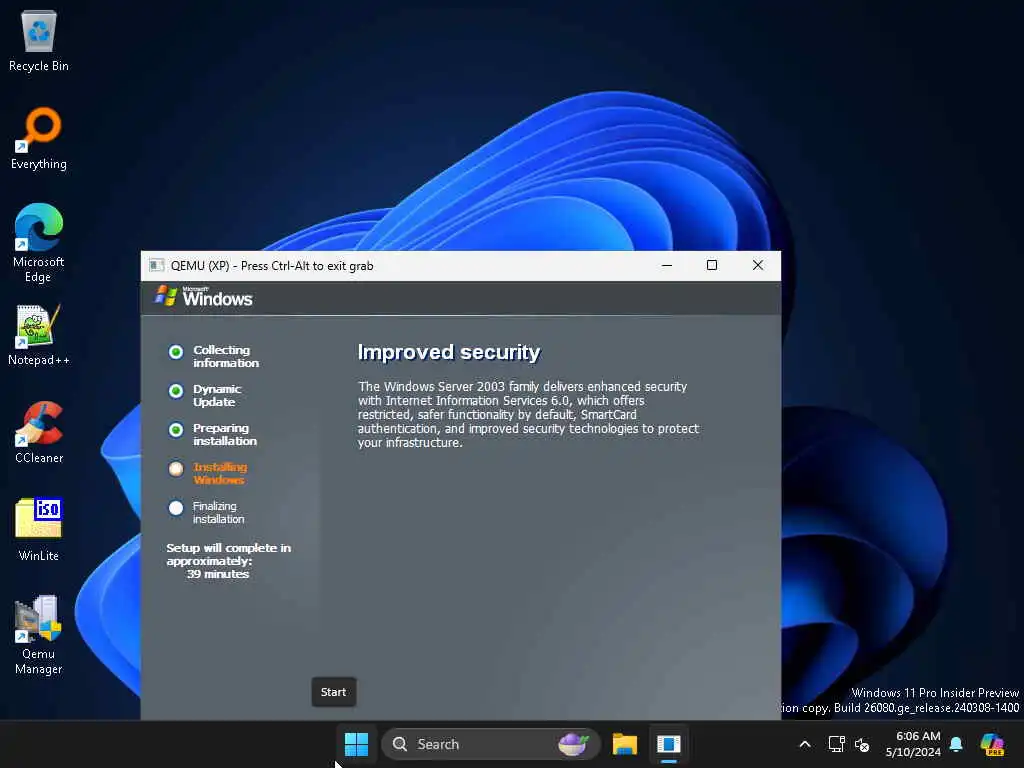Click the '39 minutes' remaining time text
Viewport: 1024px width, 768px height.
tap(217, 574)
